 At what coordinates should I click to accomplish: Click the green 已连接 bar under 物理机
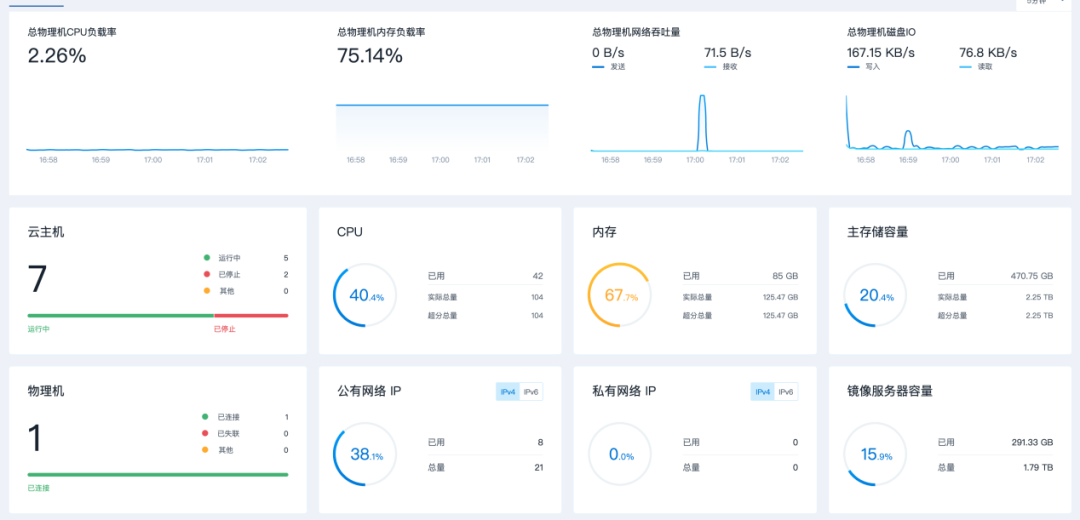click(157, 475)
